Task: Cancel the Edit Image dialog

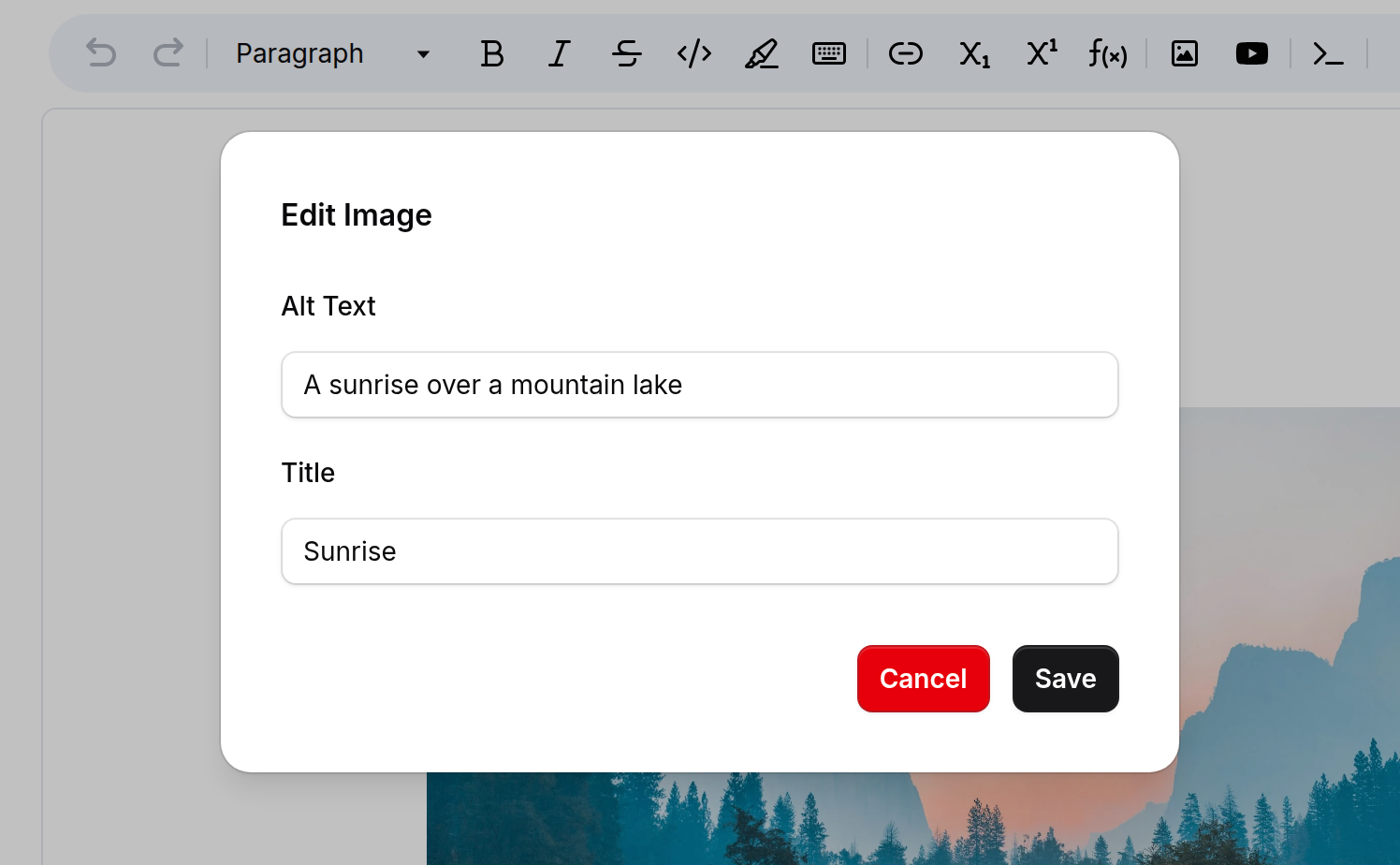Action: point(924,679)
